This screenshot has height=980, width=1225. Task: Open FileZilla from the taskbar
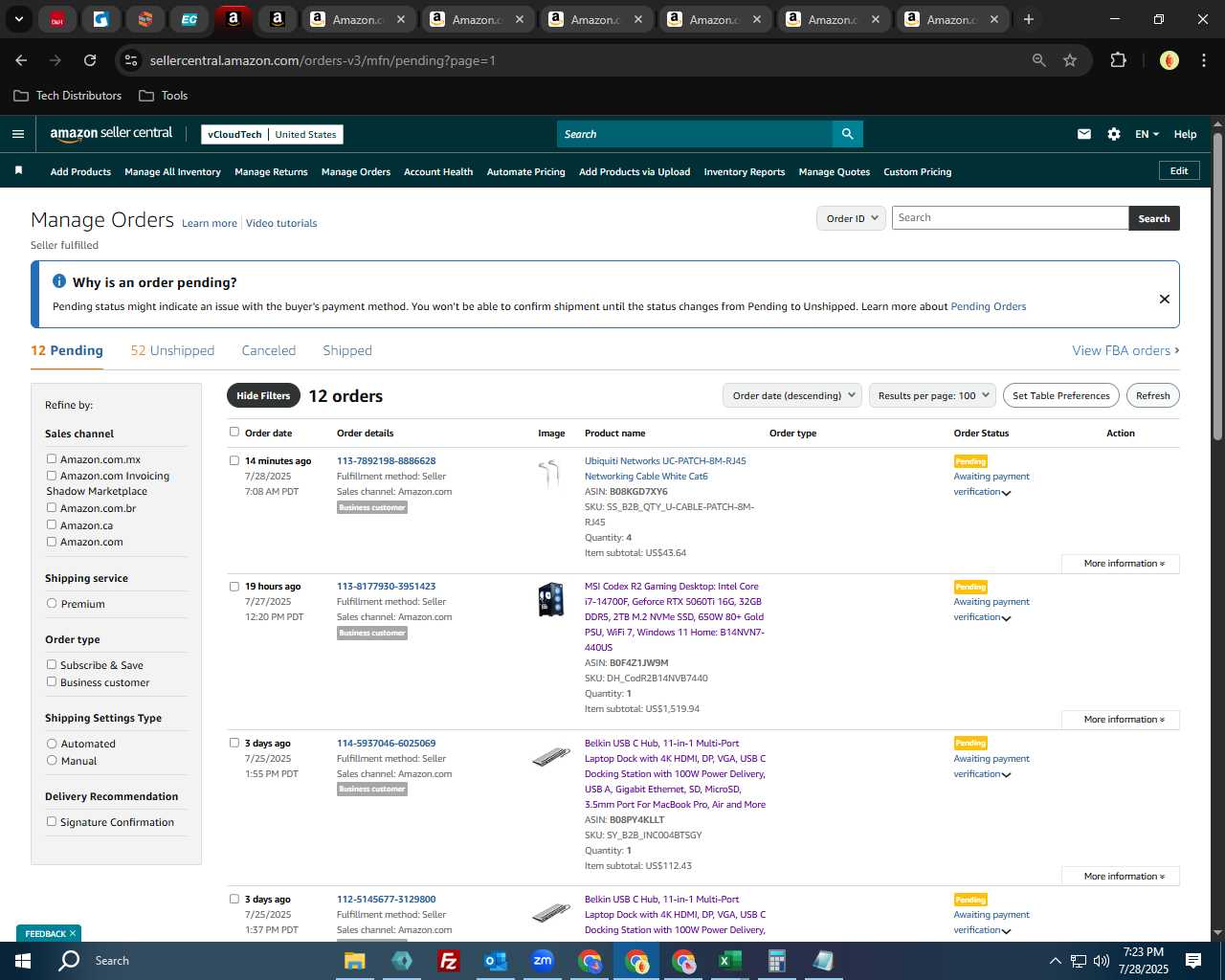tap(448, 961)
